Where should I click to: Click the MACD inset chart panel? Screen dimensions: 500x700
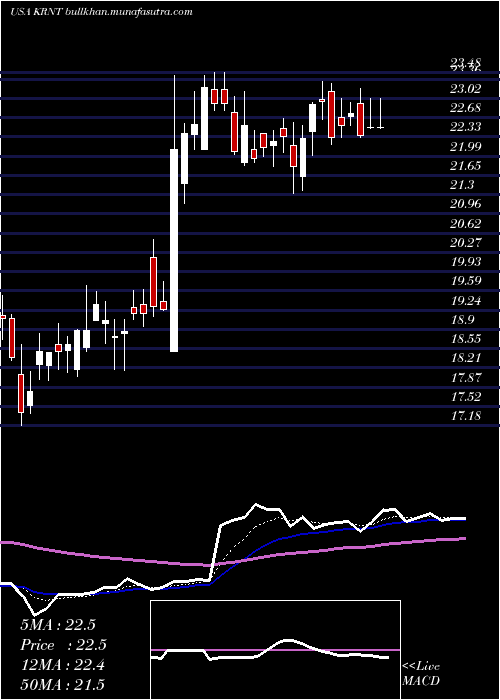tap(275, 650)
